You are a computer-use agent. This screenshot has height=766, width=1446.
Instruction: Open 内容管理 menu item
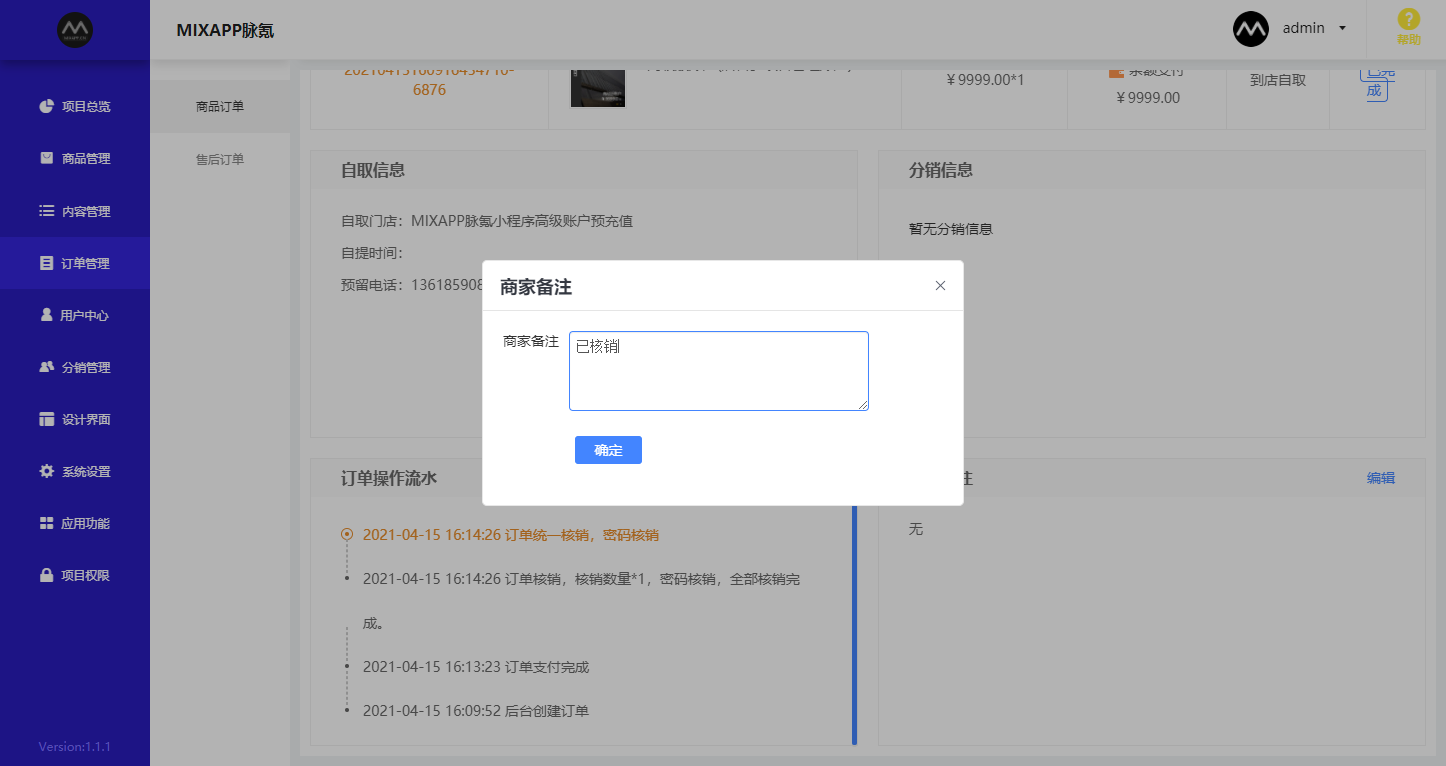[x=75, y=211]
